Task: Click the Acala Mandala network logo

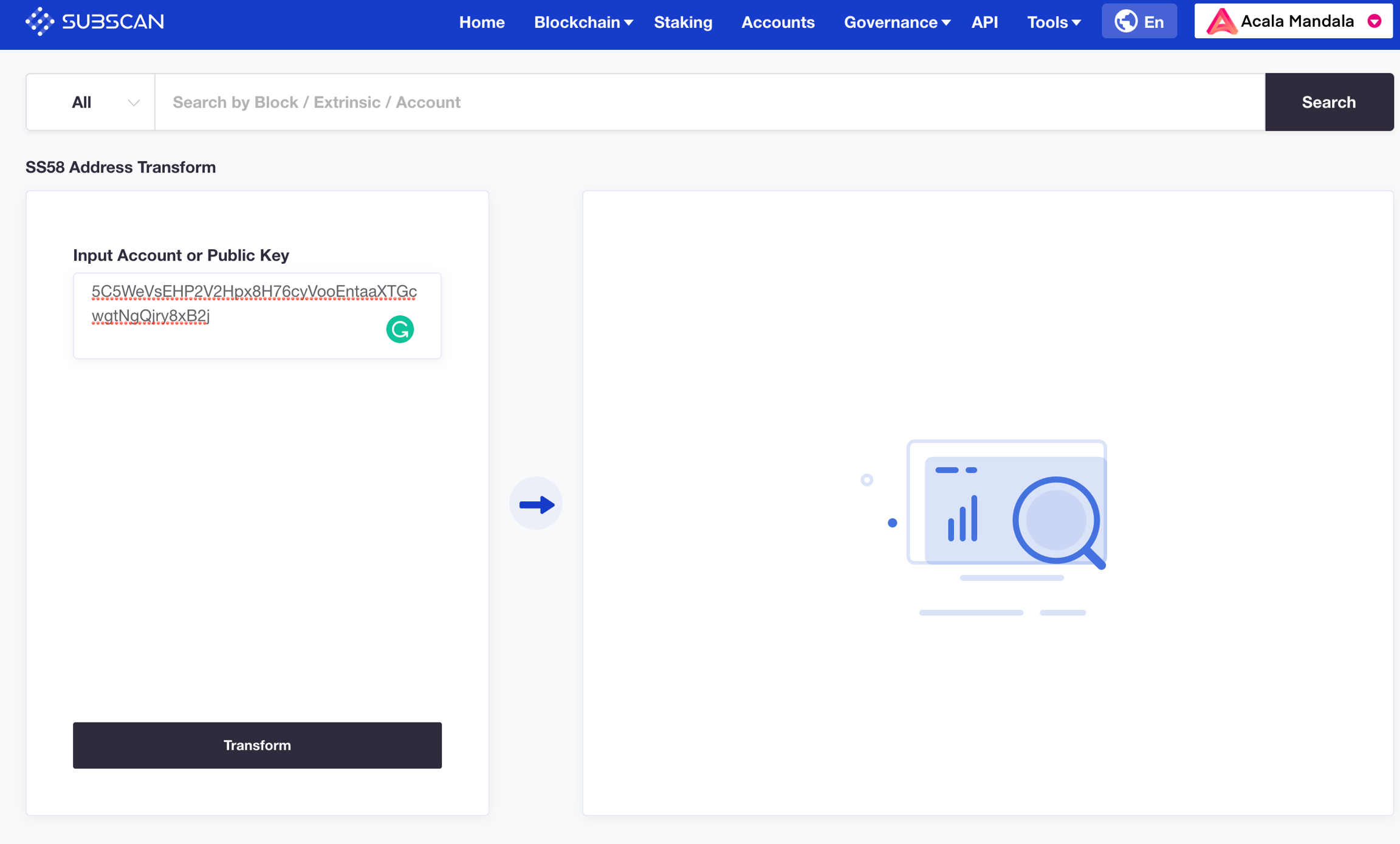Action: tap(1221, 21)
